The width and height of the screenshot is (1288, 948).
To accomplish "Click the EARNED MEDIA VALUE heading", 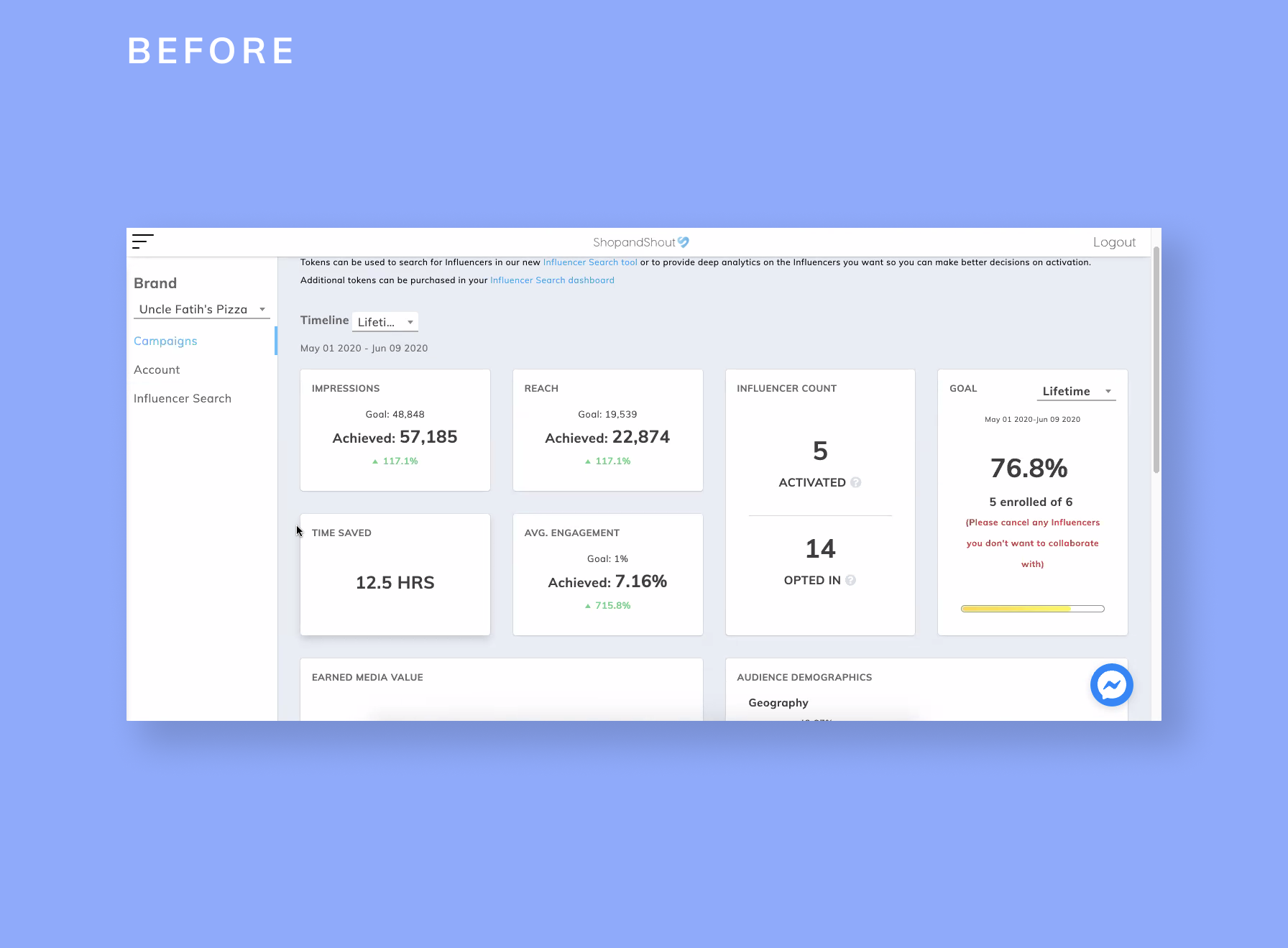I will click(367, 677).
